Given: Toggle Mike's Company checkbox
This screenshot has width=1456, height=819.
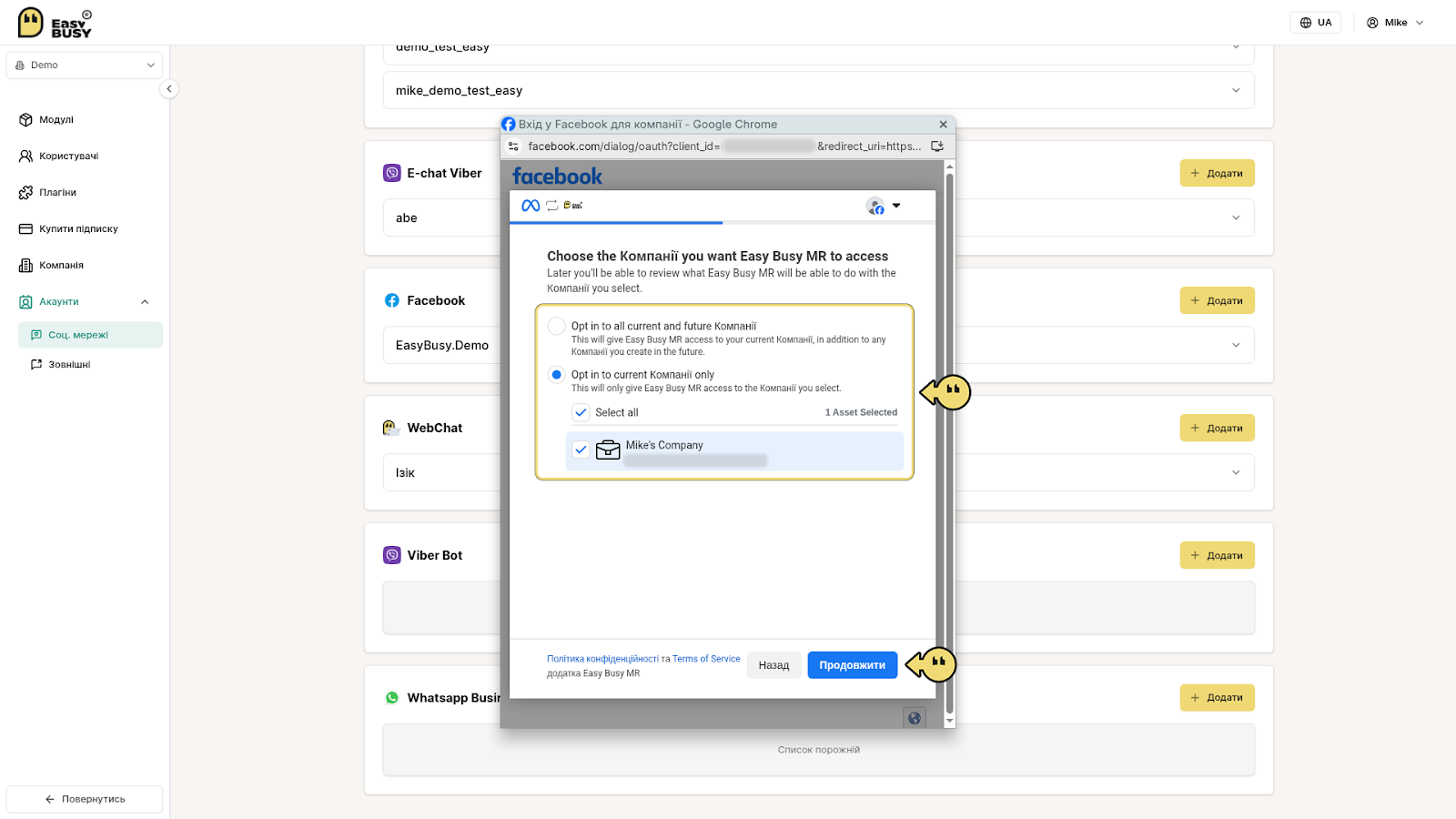Looking at the screenshot, I should [581, 450].
